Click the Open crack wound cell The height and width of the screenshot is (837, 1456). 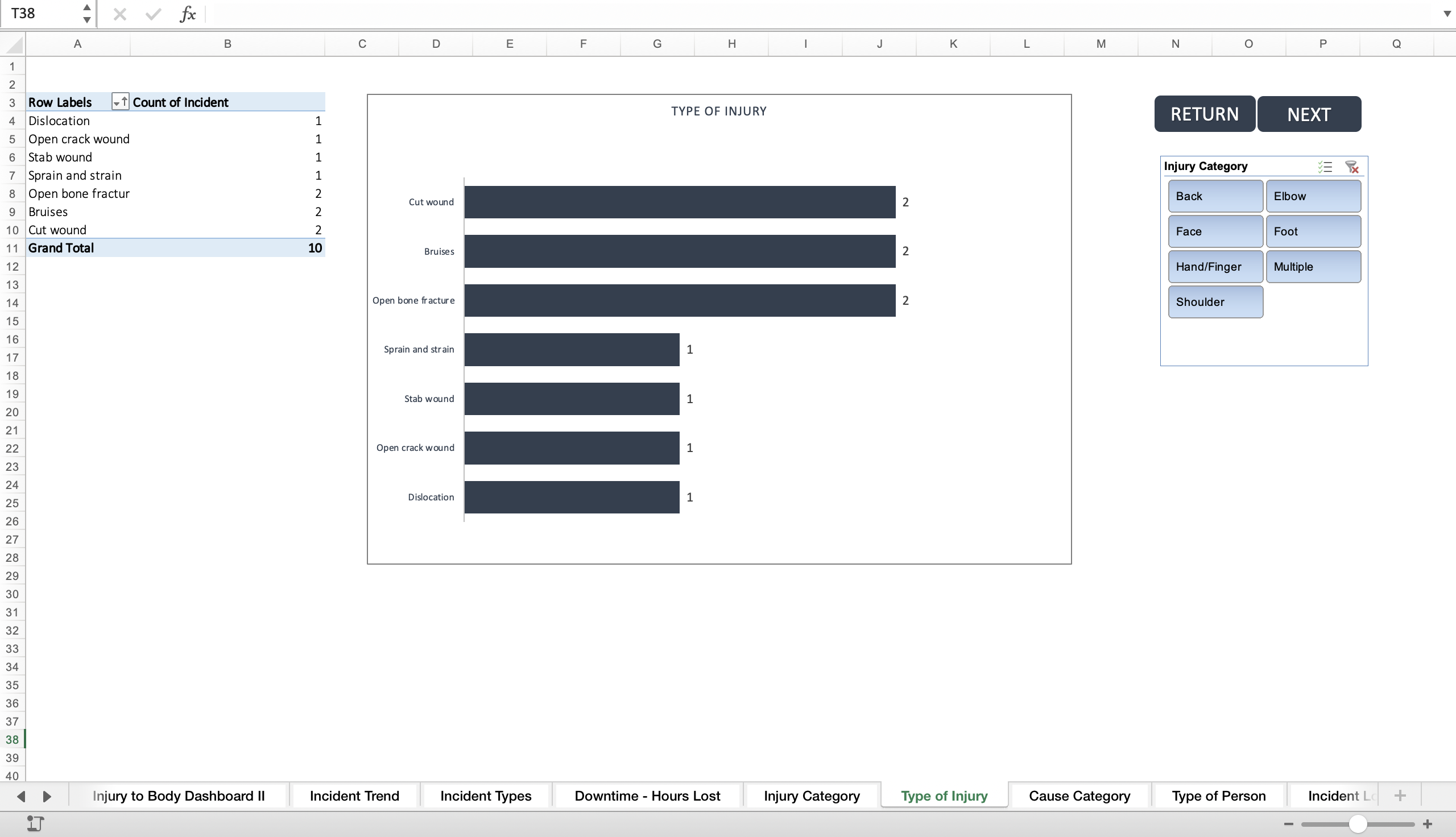tap(78, 139)
